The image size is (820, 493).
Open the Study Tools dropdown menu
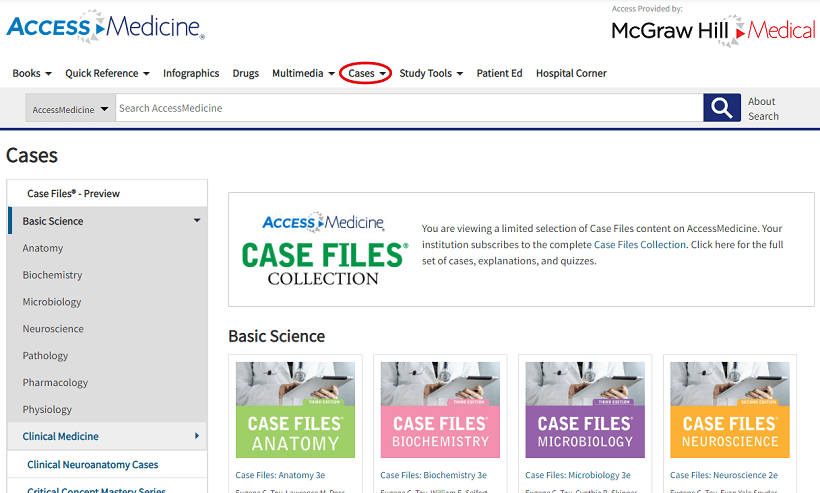431,73
